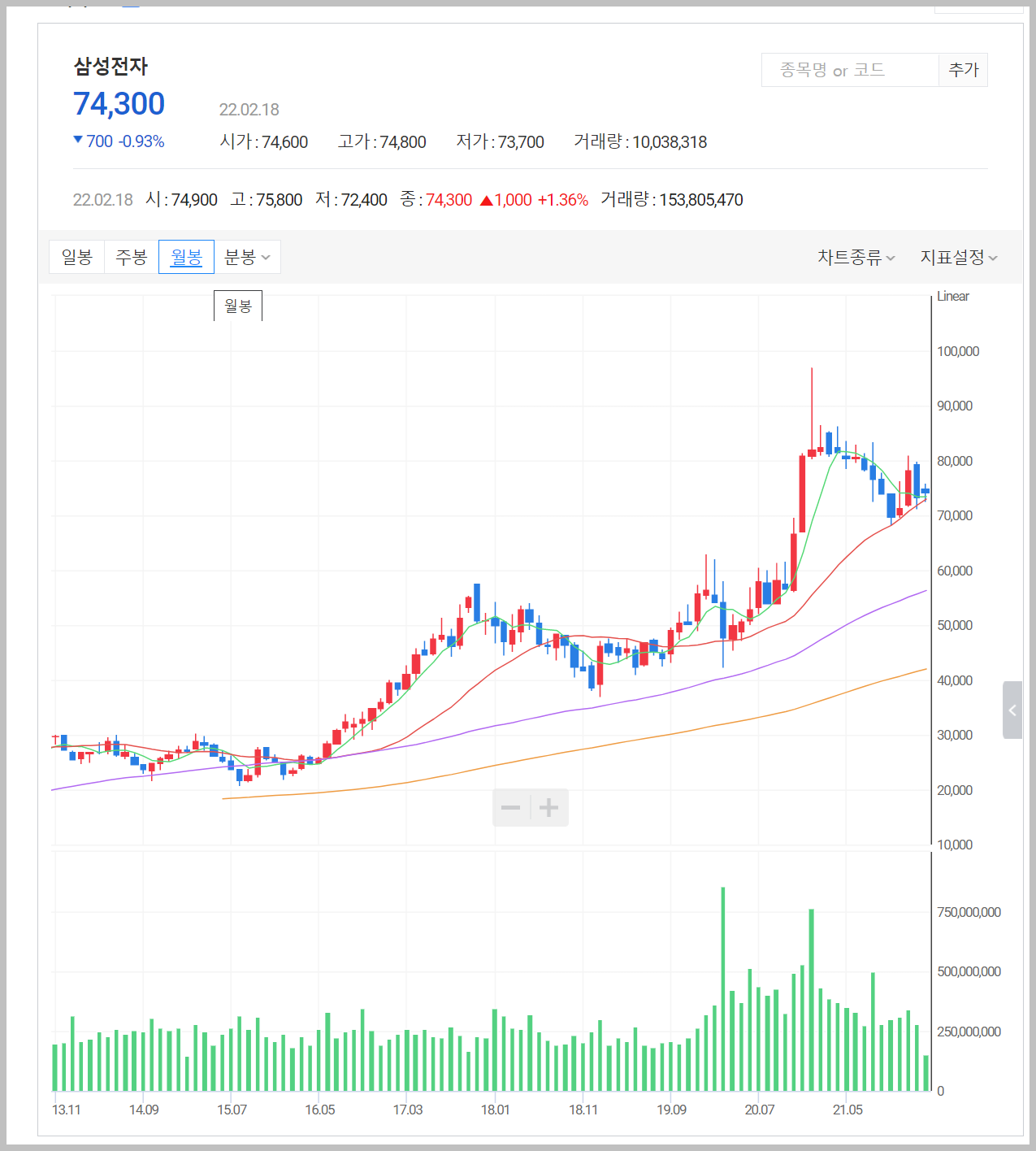The image size is (1036, 1151).
Task: Open the 분봉 minute chart dropdown
Action: coord(247,257)
